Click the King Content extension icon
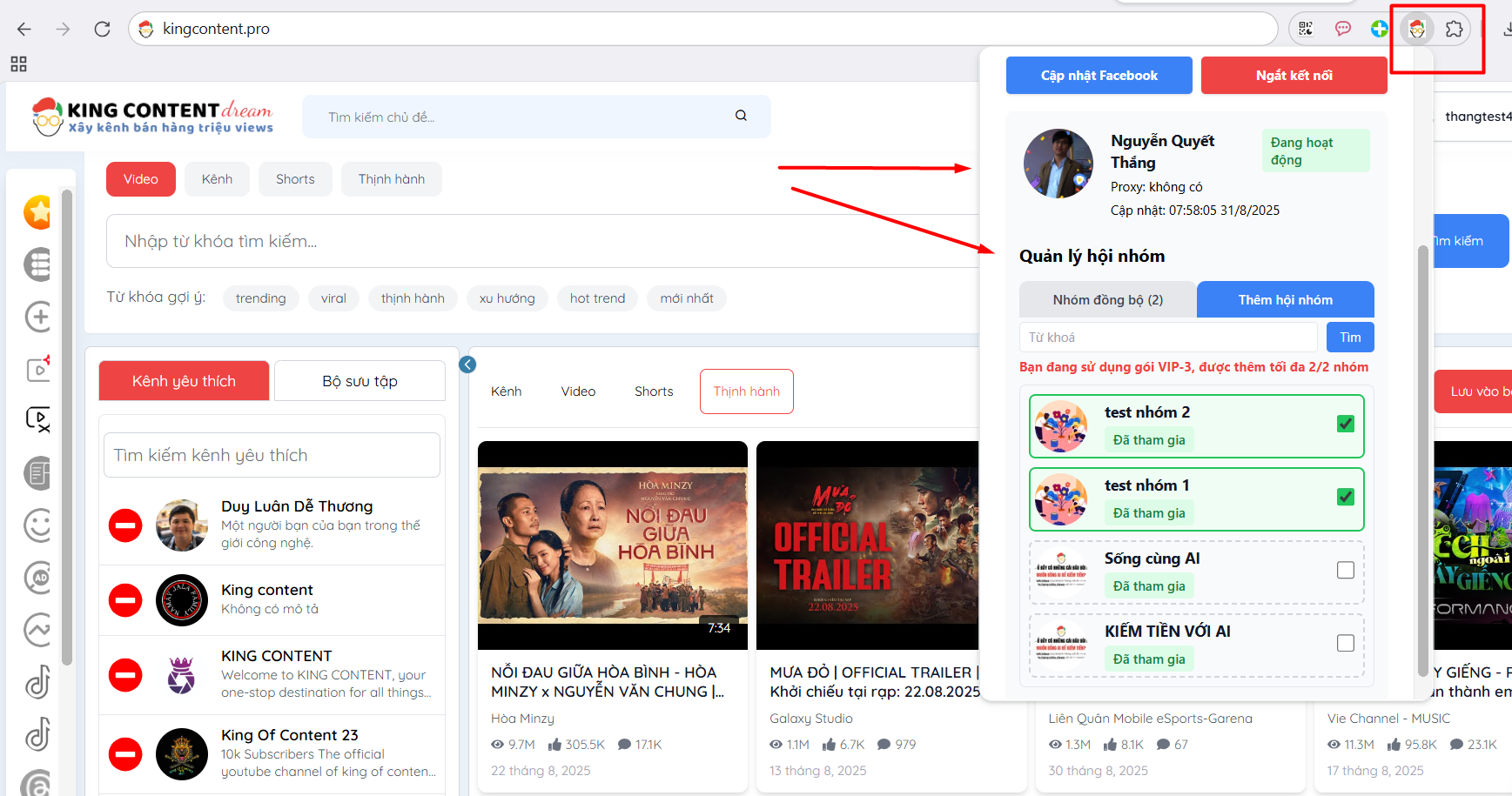 pyautogui.click(x=1416, y=29)
